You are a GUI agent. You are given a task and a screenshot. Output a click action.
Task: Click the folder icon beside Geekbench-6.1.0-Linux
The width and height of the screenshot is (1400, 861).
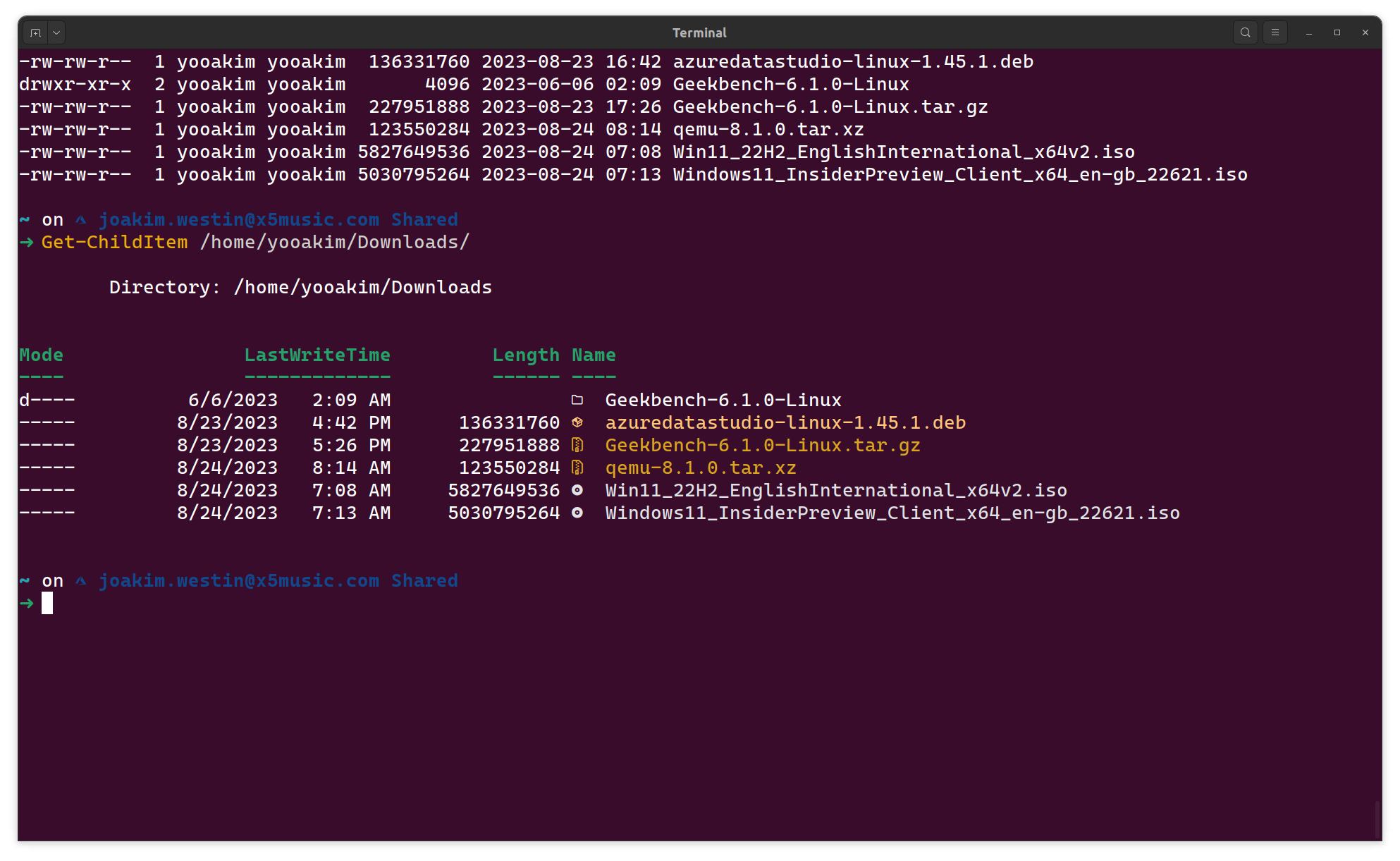tap(577, 399)
